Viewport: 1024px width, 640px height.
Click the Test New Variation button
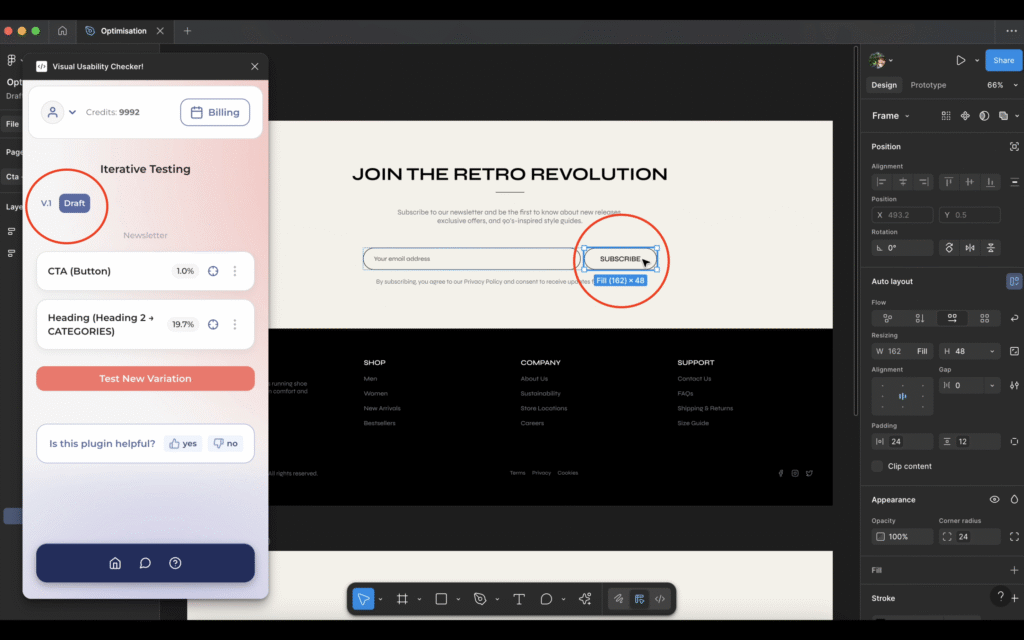click(x=145, y=379)
